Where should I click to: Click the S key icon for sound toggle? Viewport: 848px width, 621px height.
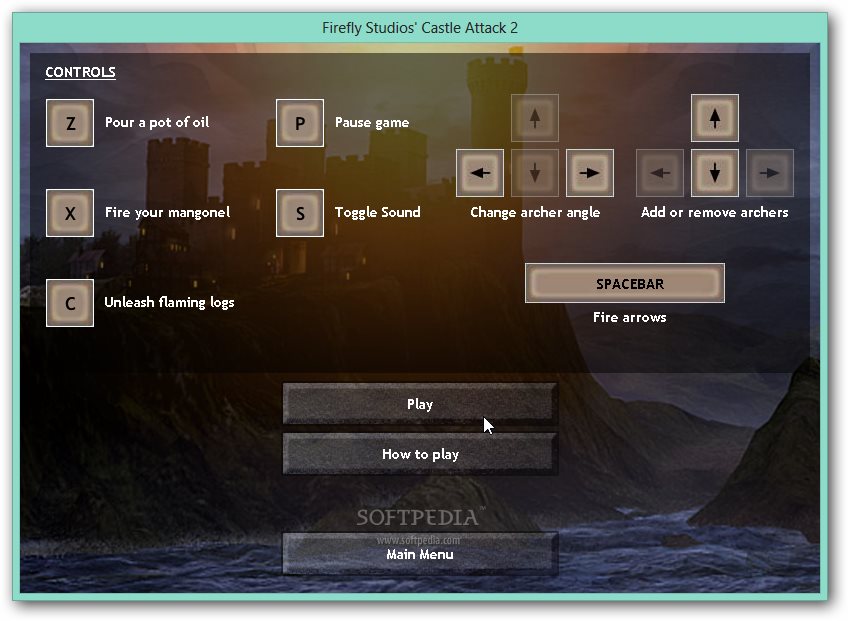coord(300,213)
